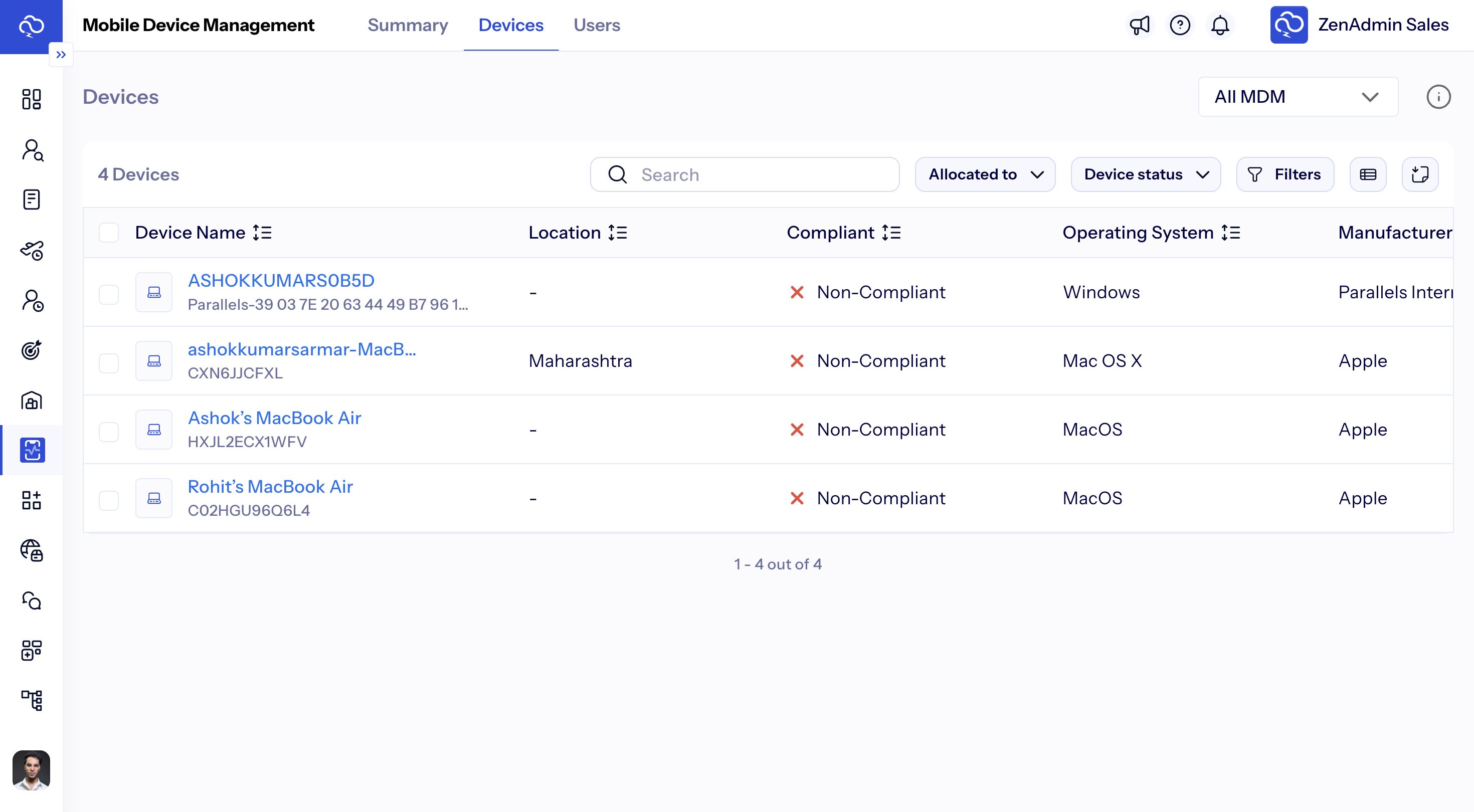
Task: Open the Summary tab
Action: click(x=408, y=25)
